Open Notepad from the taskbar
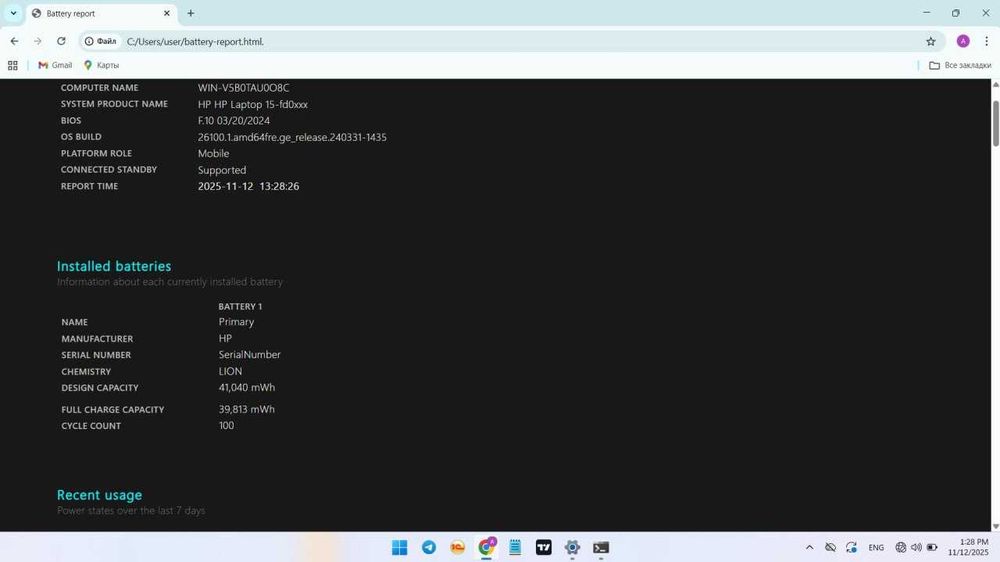Screen dimensions: 1000x562 (x=515, y=547)
